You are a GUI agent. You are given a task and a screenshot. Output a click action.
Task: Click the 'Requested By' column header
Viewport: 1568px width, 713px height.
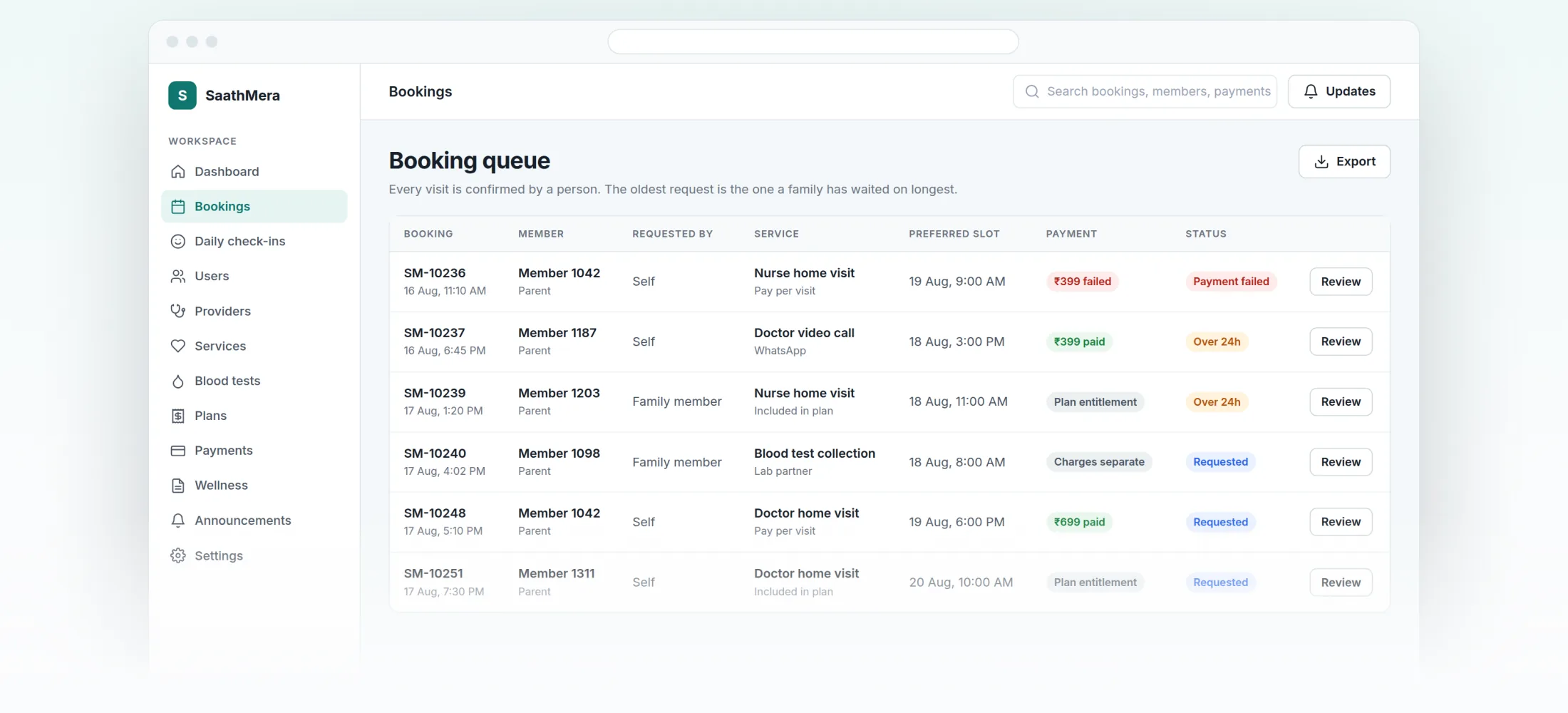pyautogui.click(x=672, y=234)
